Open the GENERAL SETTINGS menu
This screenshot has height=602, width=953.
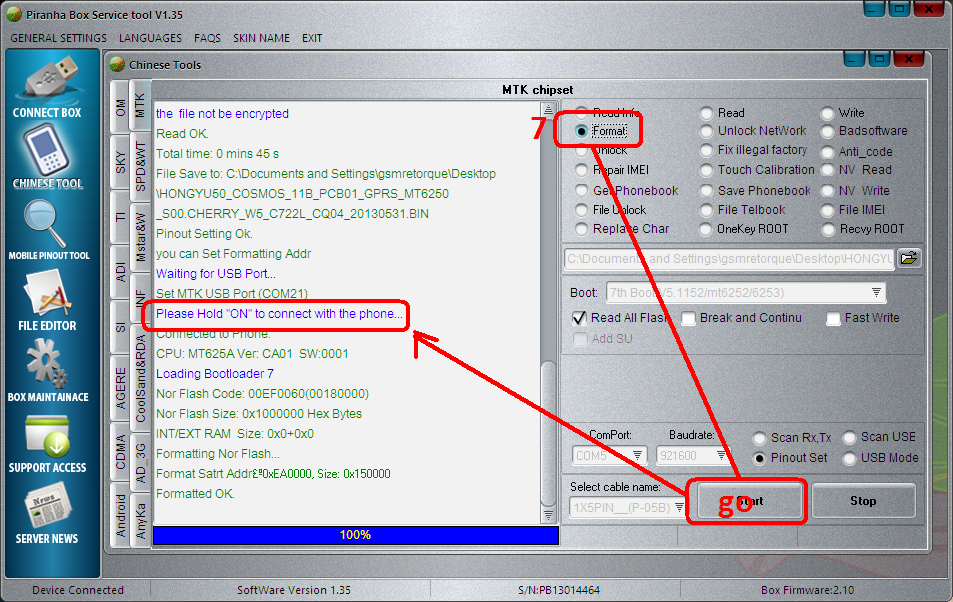(x=58, y=38)
